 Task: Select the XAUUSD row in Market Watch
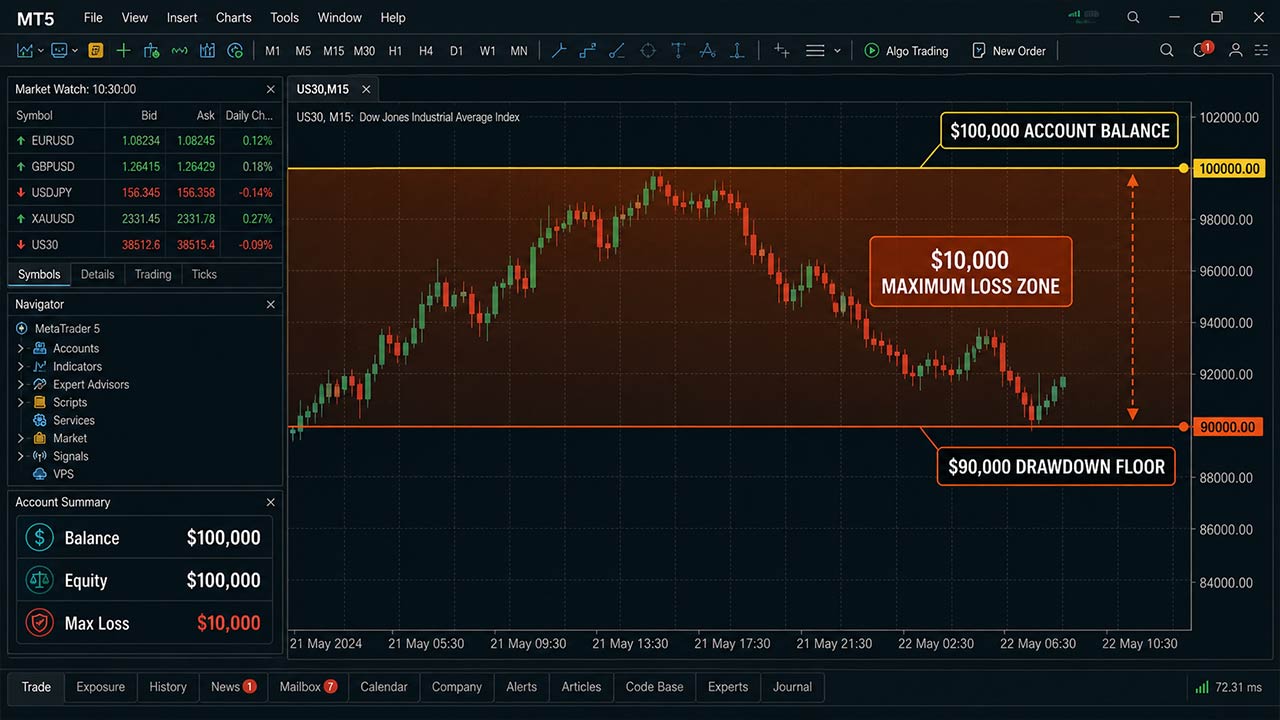point(145,218)
